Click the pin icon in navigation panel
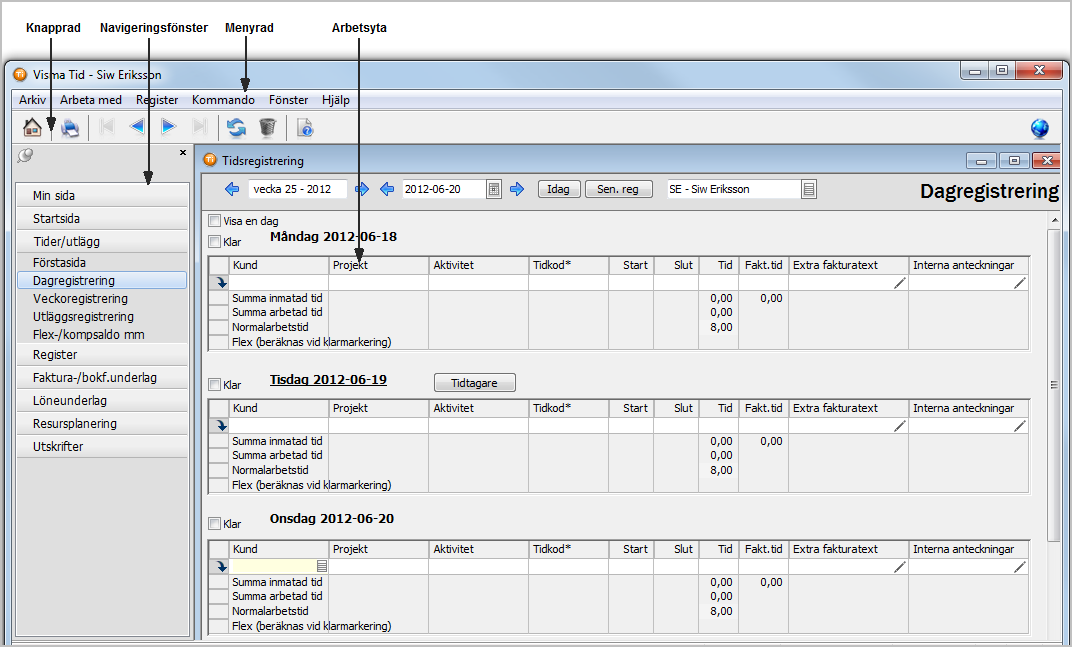1072x647 pixels. pos(26,154)
